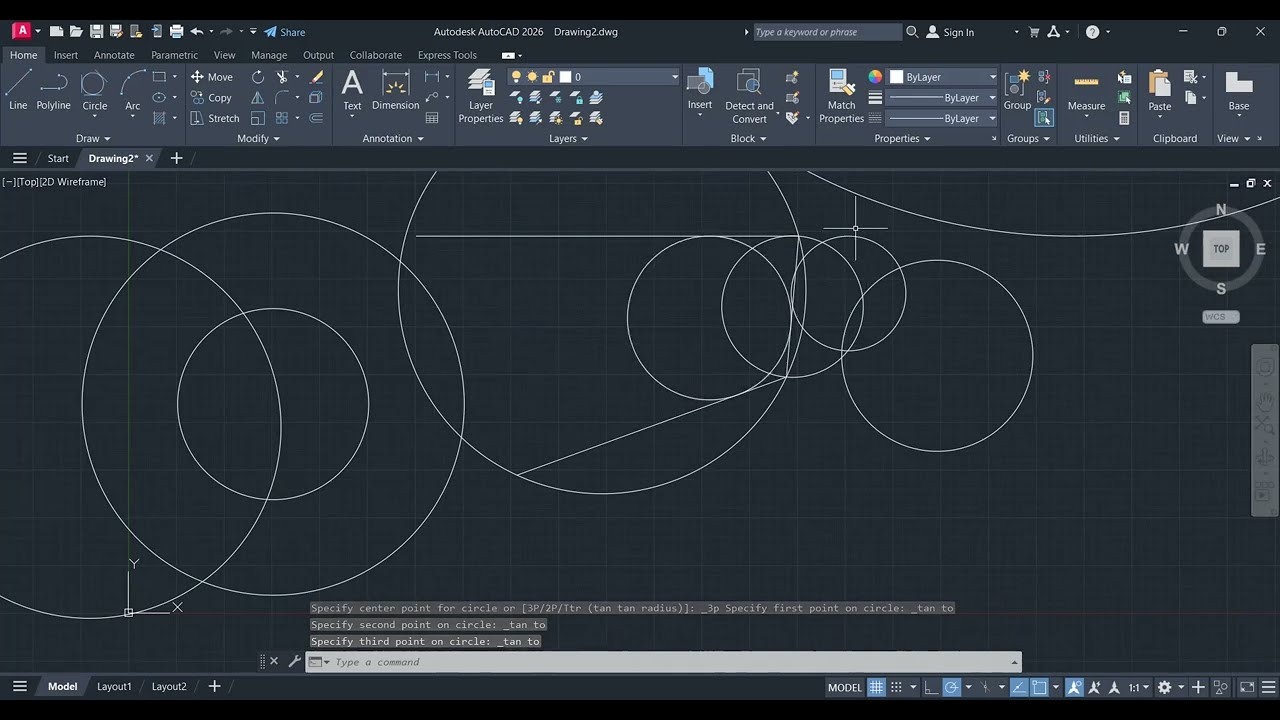
Task: Open the Parametric ribbon tab
Action: pyautogui.click(x=174, y=55)
